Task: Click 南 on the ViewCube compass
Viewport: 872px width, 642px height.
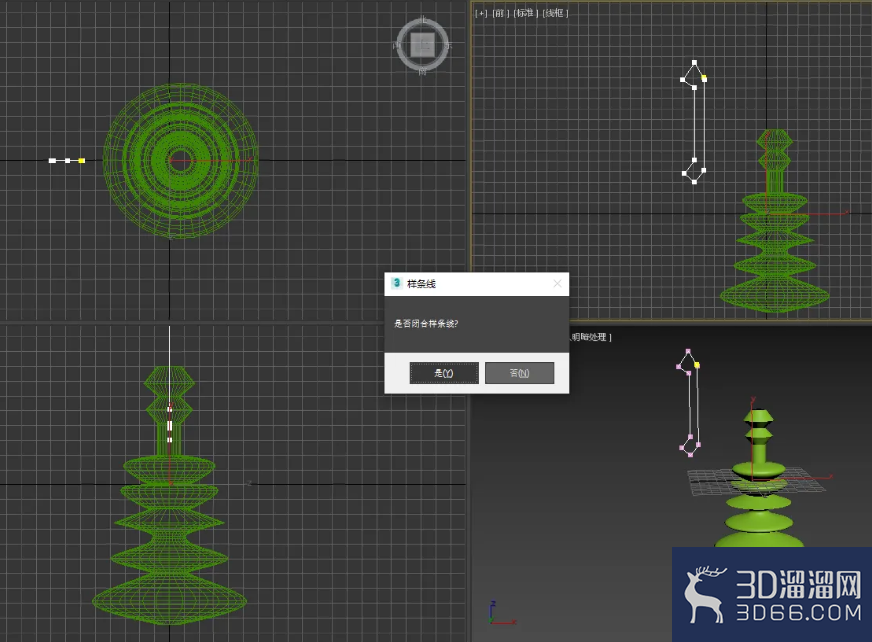Action: click(423, 71)
